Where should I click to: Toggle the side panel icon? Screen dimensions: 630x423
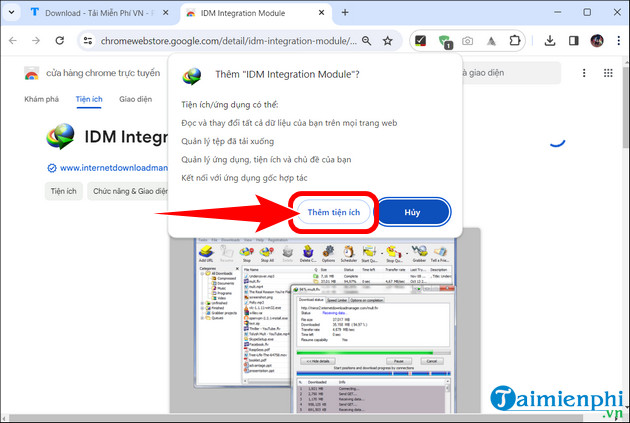pyautogui.click(x=573, y=41)
